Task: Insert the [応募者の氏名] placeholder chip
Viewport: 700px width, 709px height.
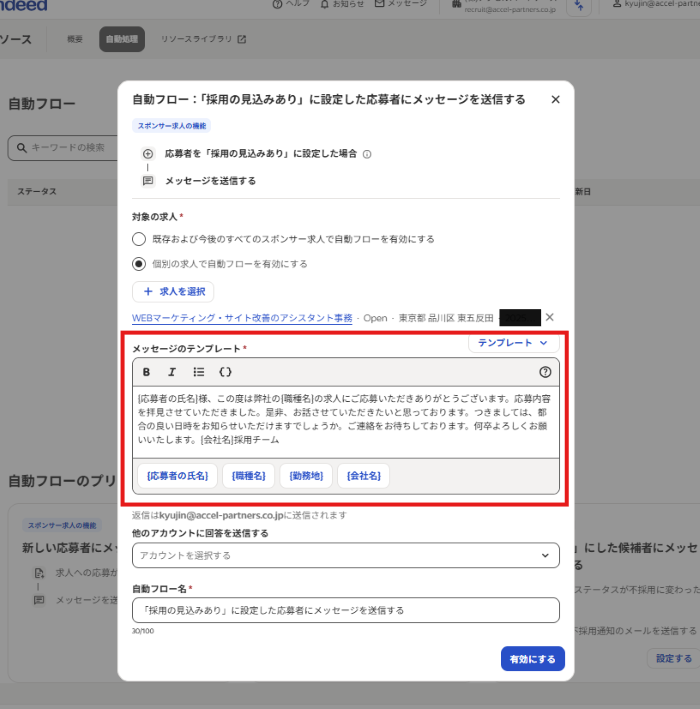Action: [177, 476]
